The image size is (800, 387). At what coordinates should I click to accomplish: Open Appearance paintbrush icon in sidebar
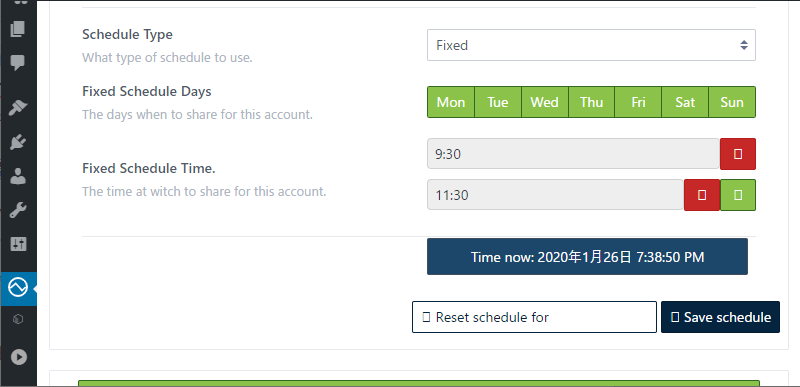(18, 108)
